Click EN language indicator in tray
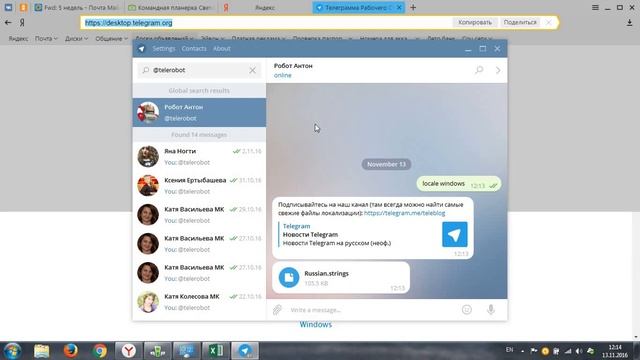Screen dimensions: 640x360 pos(509,350)
